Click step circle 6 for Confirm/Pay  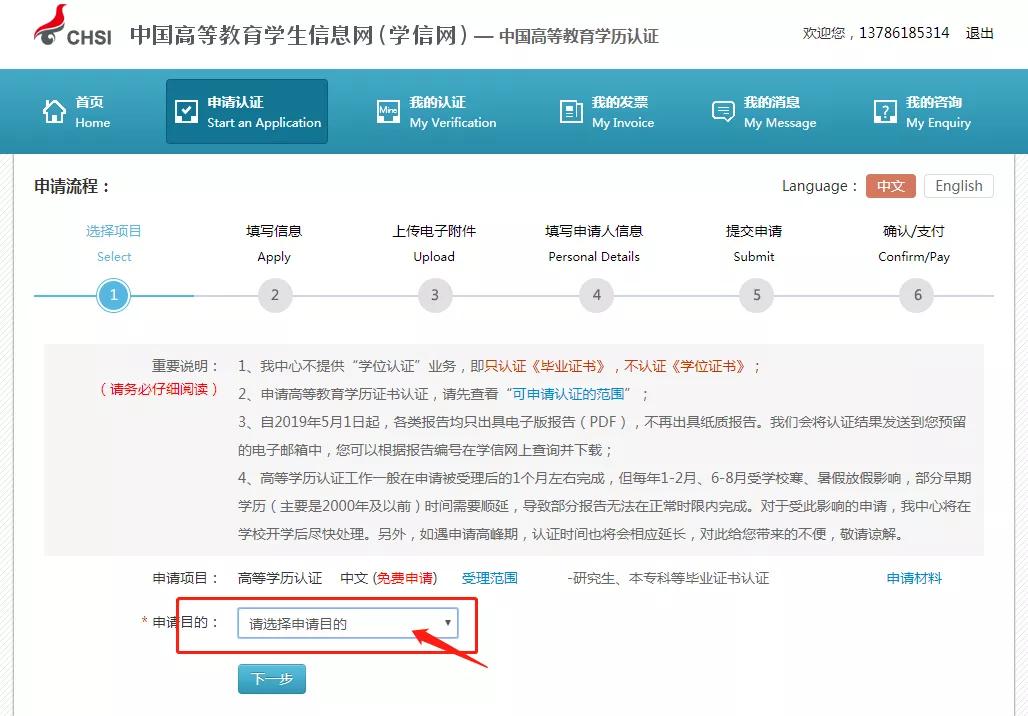(915, 295)
